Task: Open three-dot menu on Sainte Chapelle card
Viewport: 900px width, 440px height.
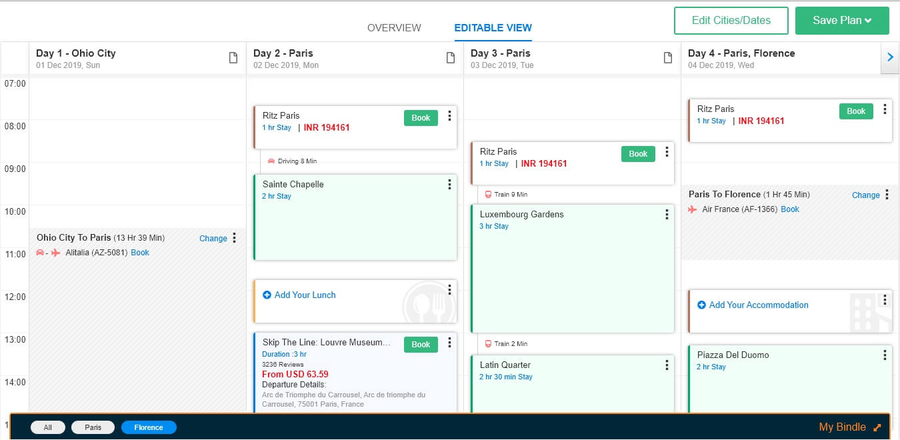Action: click(x=449, y=184)
